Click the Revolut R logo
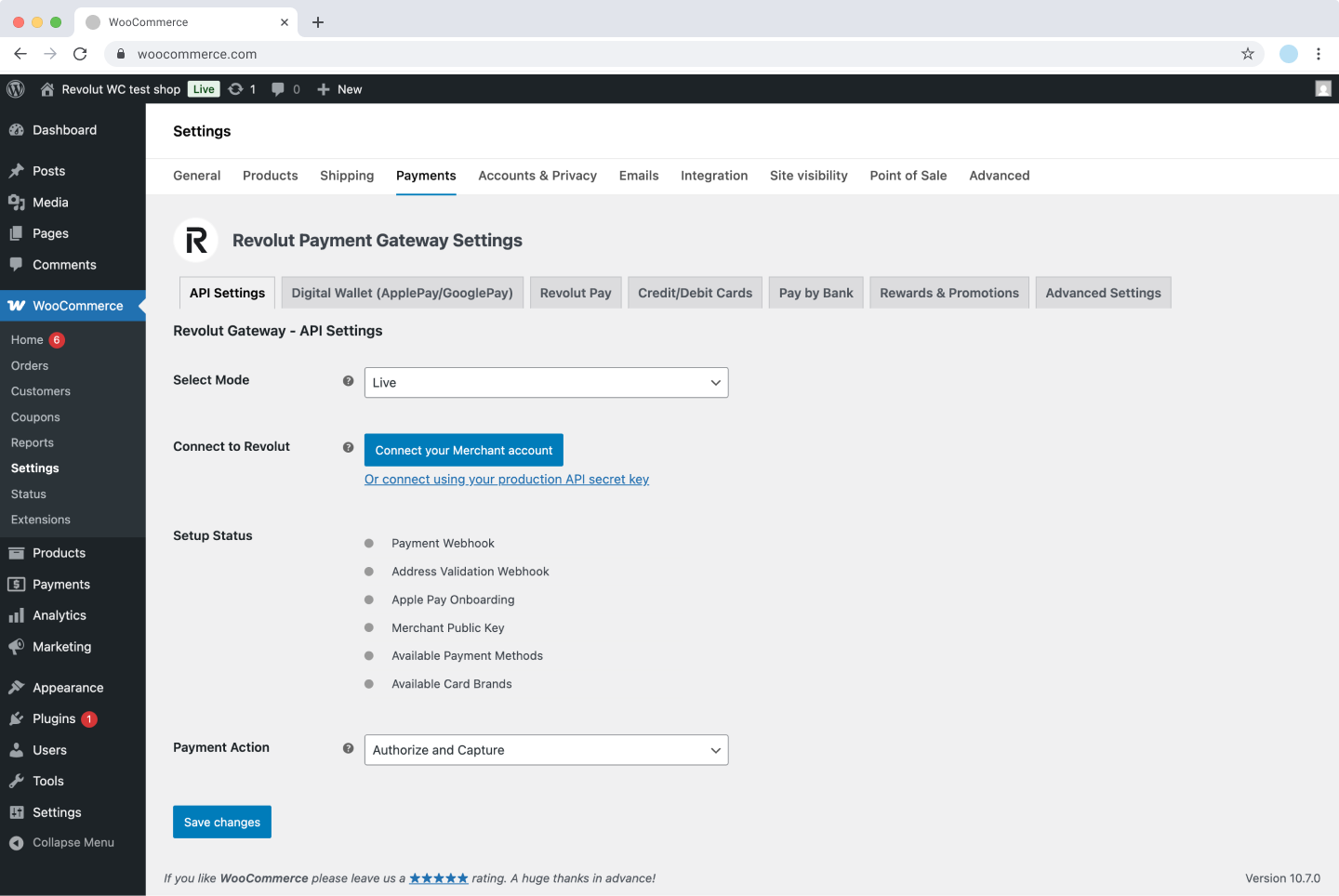The image size is (1339, 896). click(x=196, y=241)
